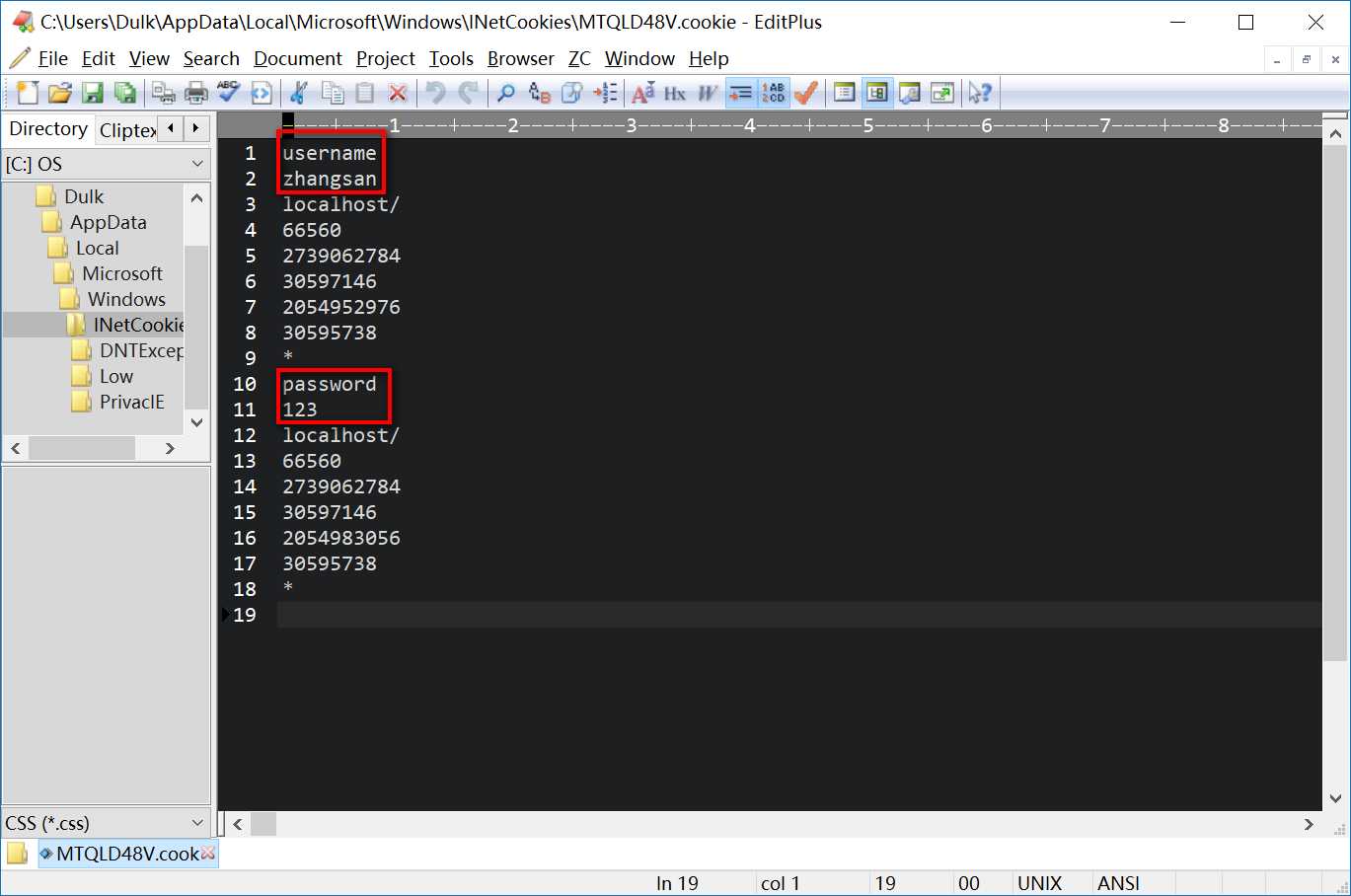Click the View in Browser icon

(x=262, y=93)
